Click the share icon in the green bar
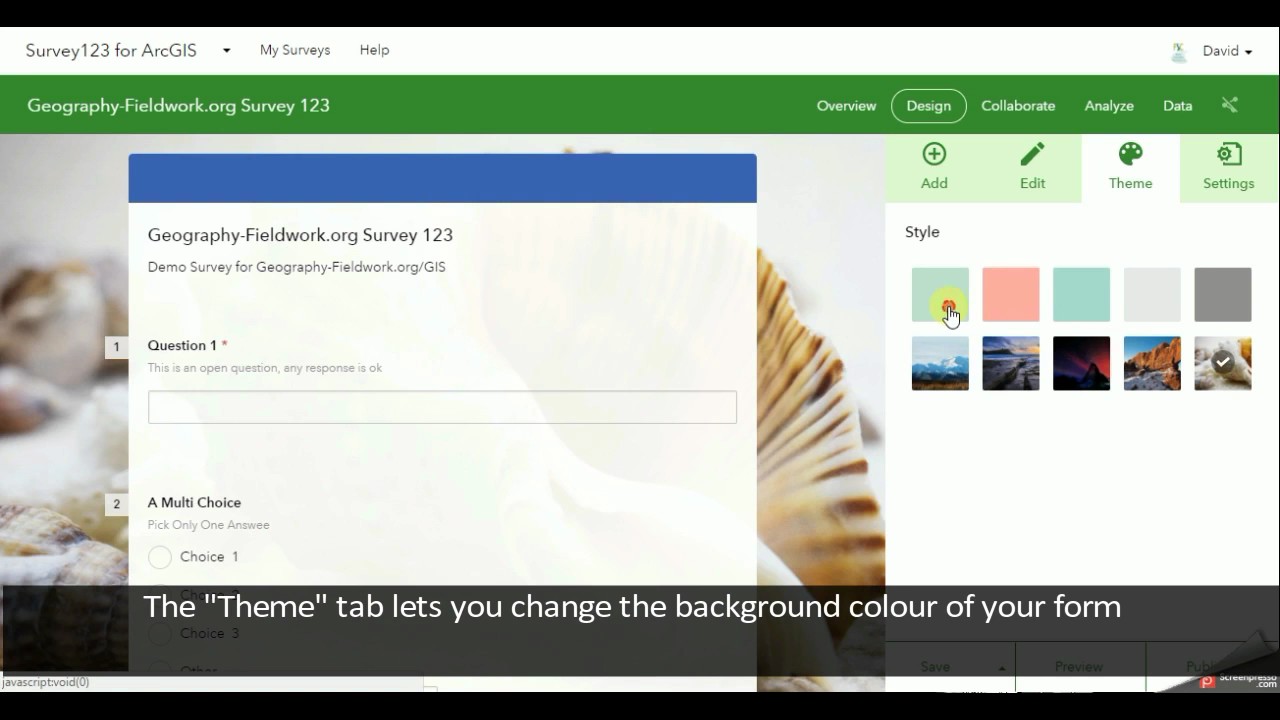This screenshot has width=1280, height=720. [x=1230, y=105]
